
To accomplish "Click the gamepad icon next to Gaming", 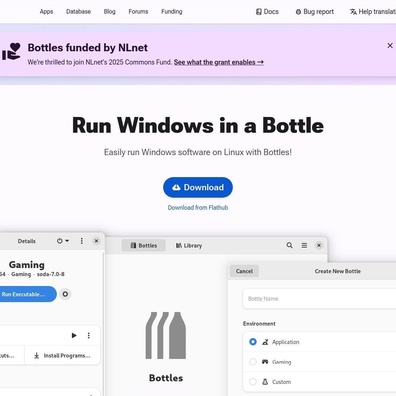I will coord(265,362).
